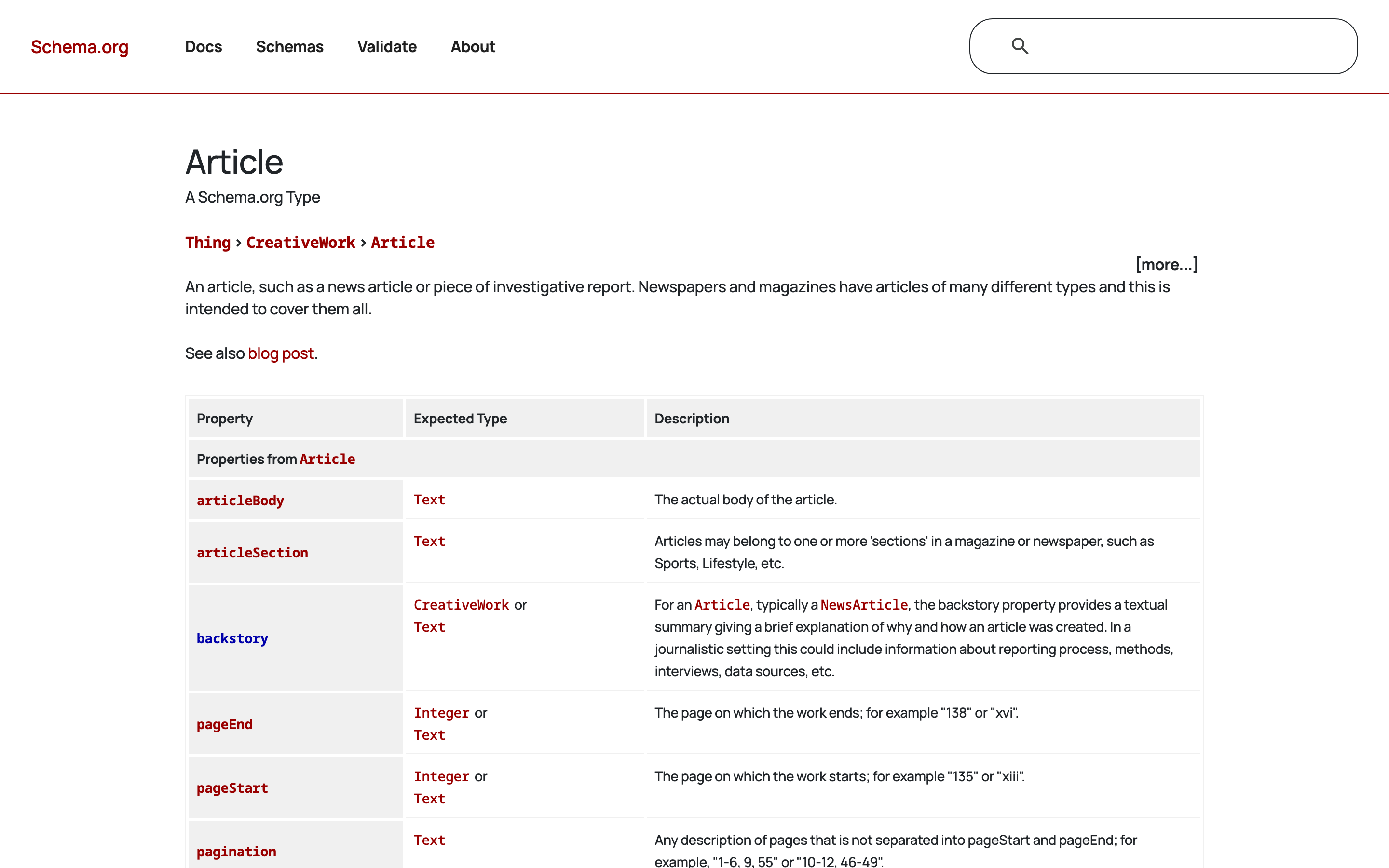
Task: Follow the CreativeWork breadcrumb link
Action: click(301, 242)
